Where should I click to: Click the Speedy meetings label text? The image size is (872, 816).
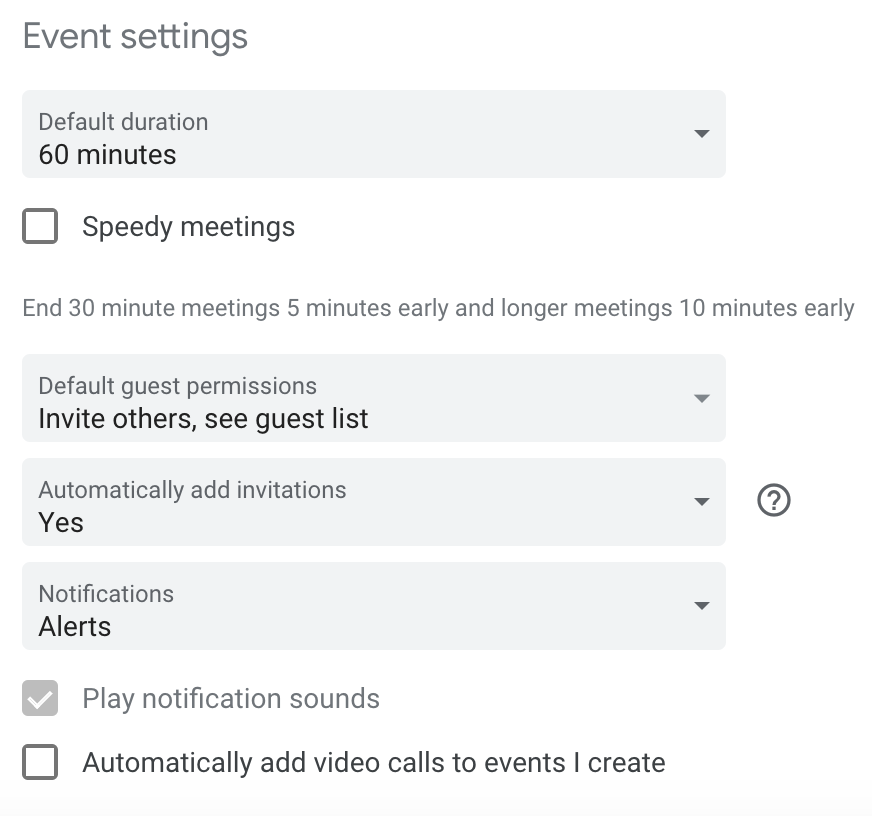(188, 227)
